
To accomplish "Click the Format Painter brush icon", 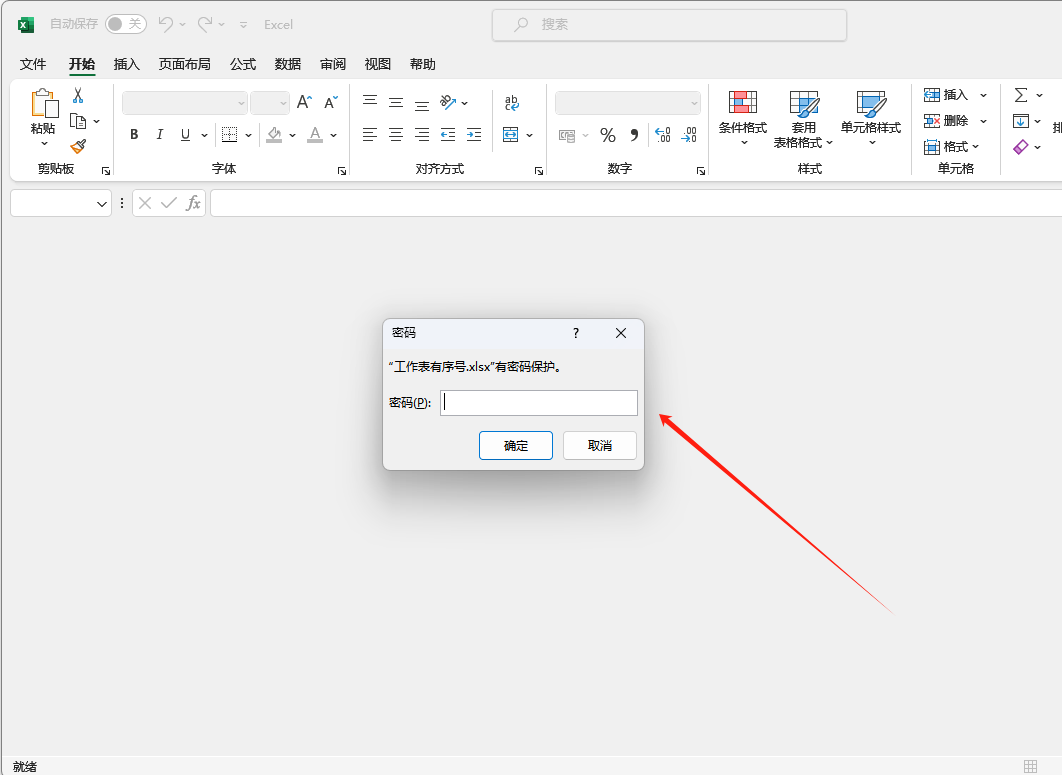I will click(x=78, y=148).
